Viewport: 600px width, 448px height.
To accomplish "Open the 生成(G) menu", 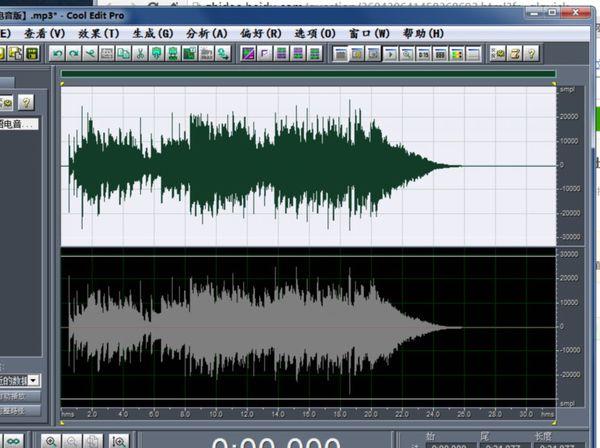I will 153,34.
